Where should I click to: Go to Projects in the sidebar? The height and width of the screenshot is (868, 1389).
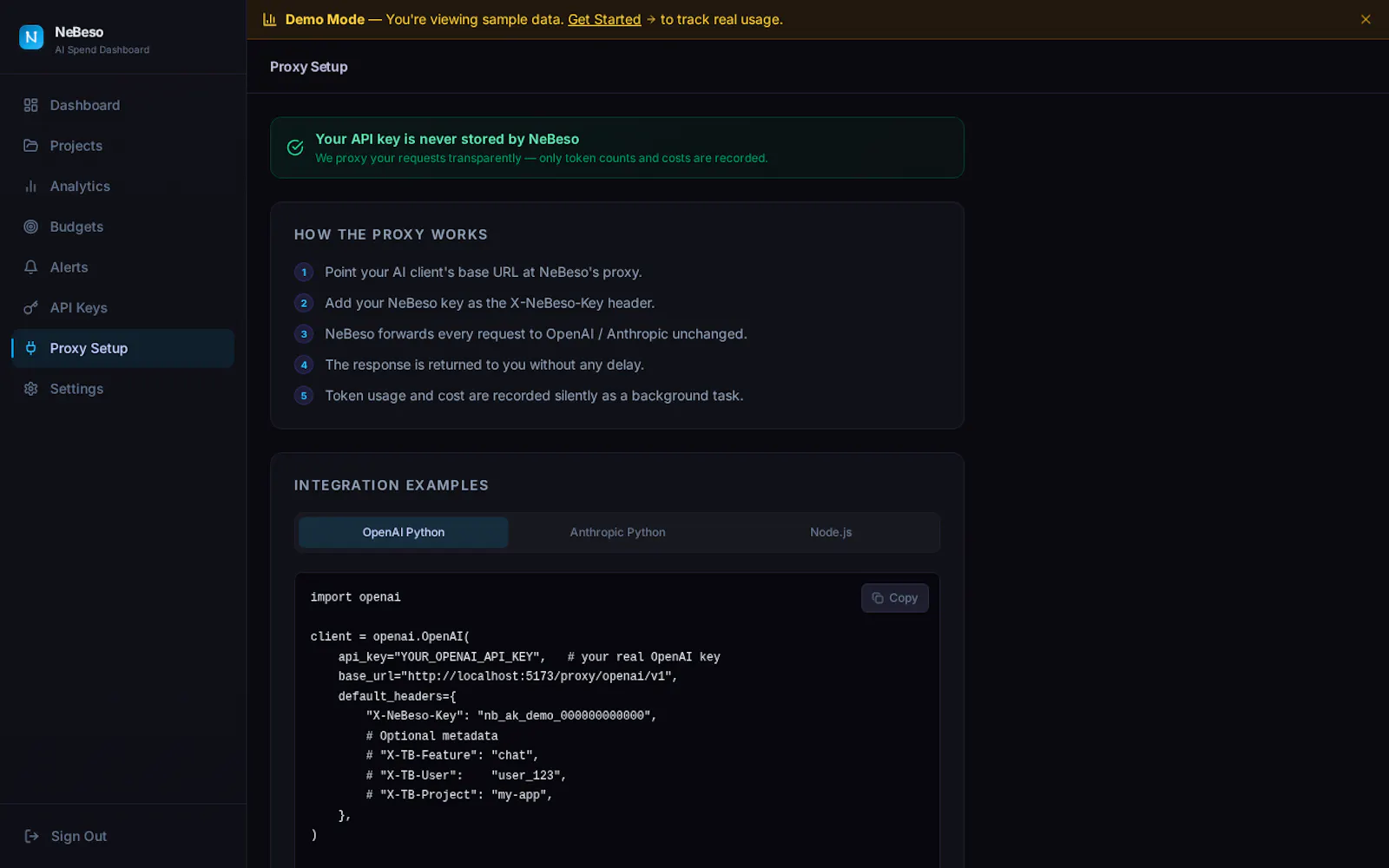[x=122, y=146]
